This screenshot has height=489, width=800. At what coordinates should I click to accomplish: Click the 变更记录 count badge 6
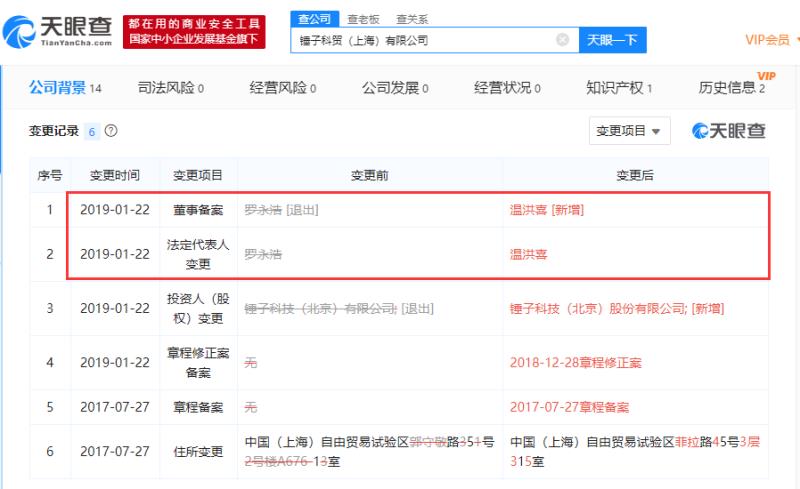pyautogui.click(x=92, y=132)
